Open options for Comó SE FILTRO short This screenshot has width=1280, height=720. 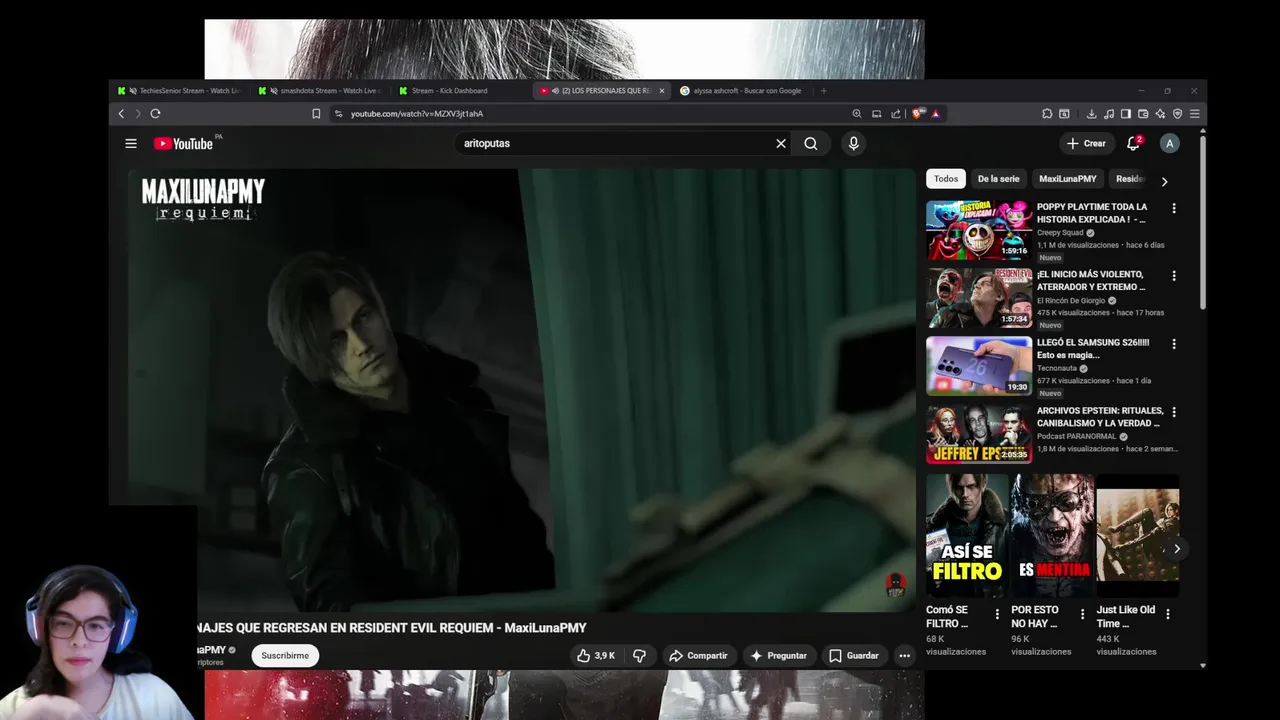(997, 614)
